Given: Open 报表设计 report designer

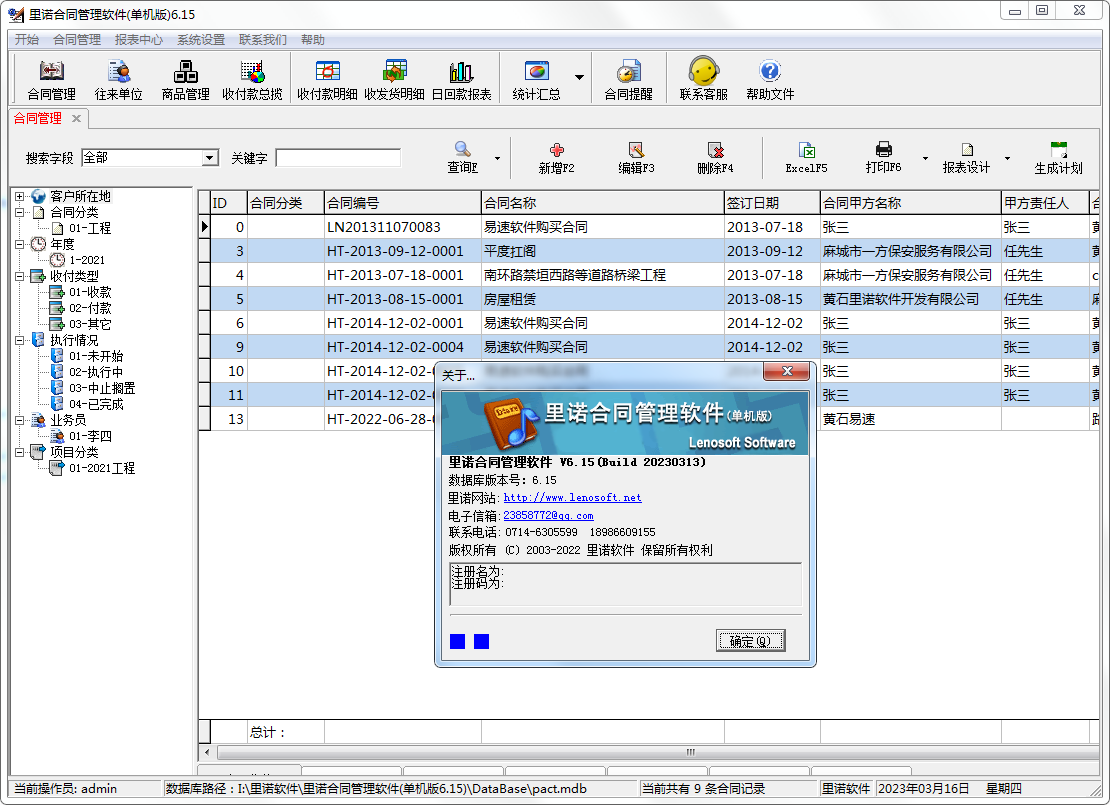Looking at the screenshot, I should tap(966, 158).
